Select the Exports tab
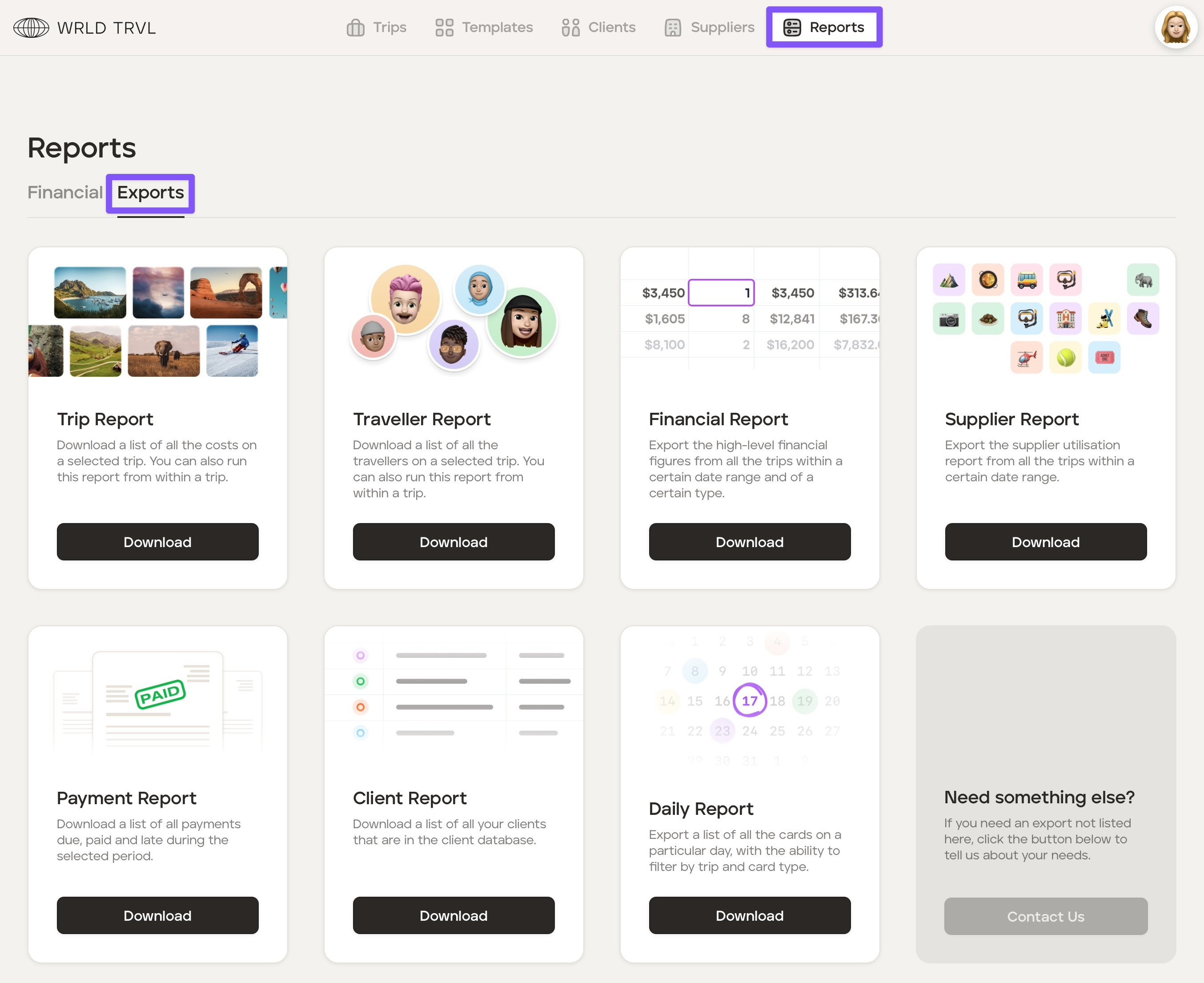The width and height of the screenshot is (1204, 983). point(151,193)
